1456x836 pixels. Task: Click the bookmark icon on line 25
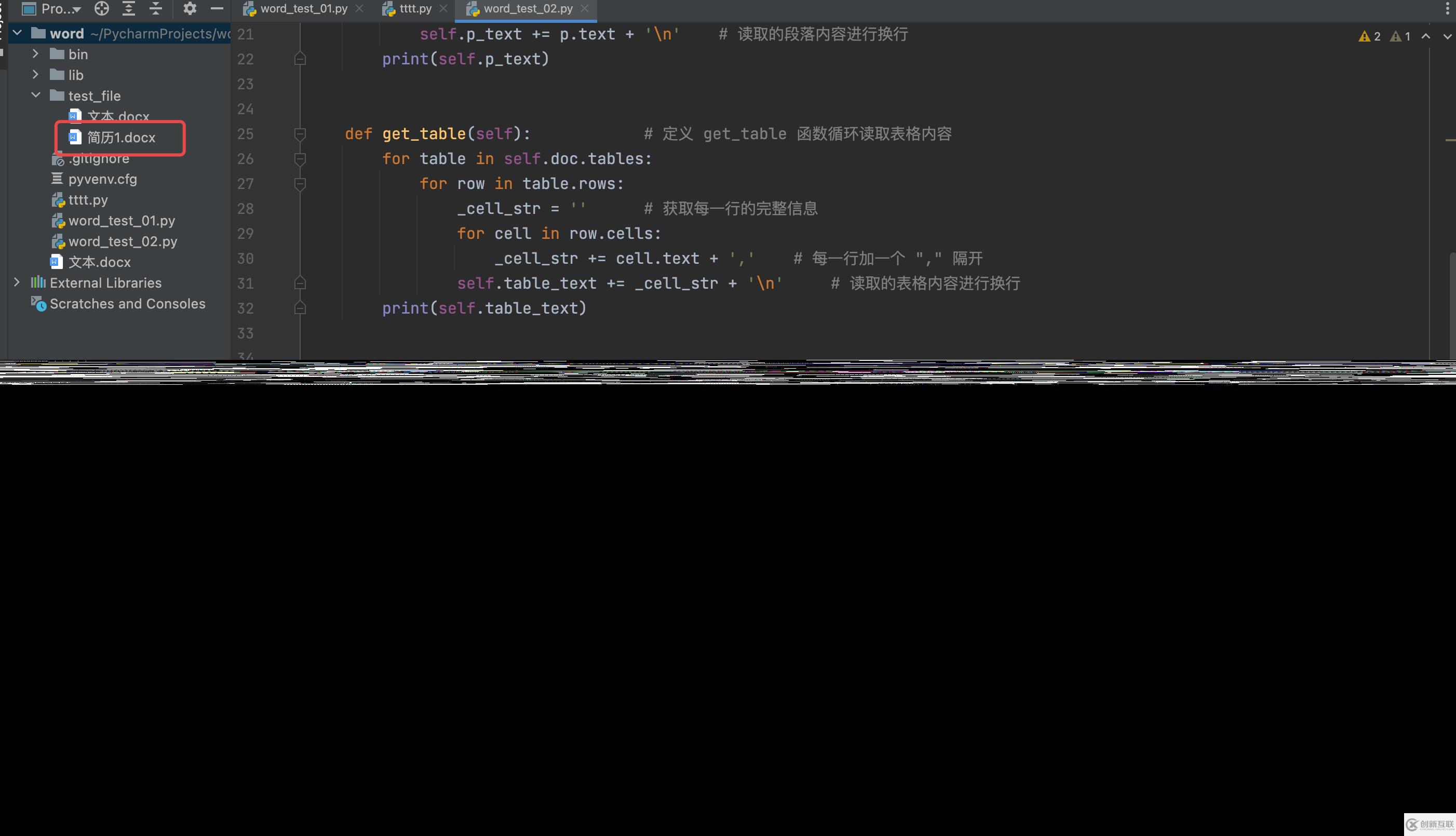[300, 133]
